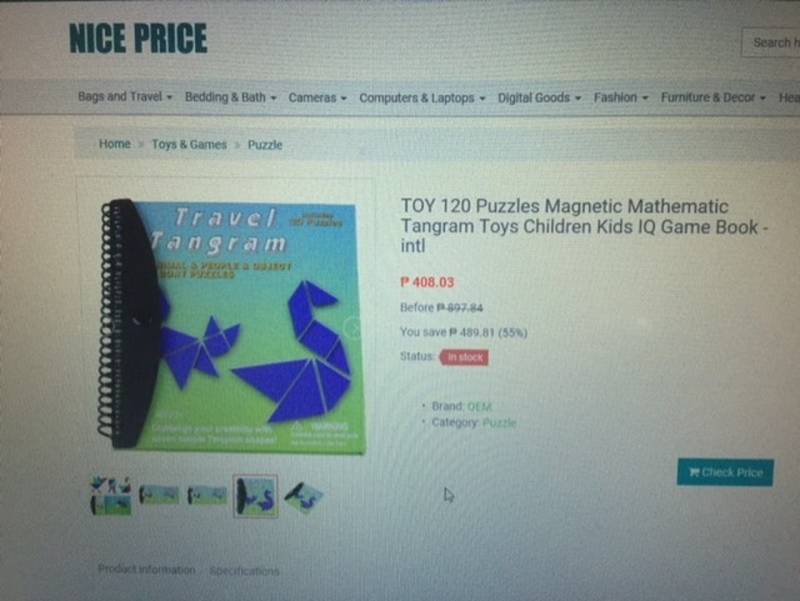Select the fifth angled book thumbnail
Viewport: 800px width, 601px height.
(304, 497)
